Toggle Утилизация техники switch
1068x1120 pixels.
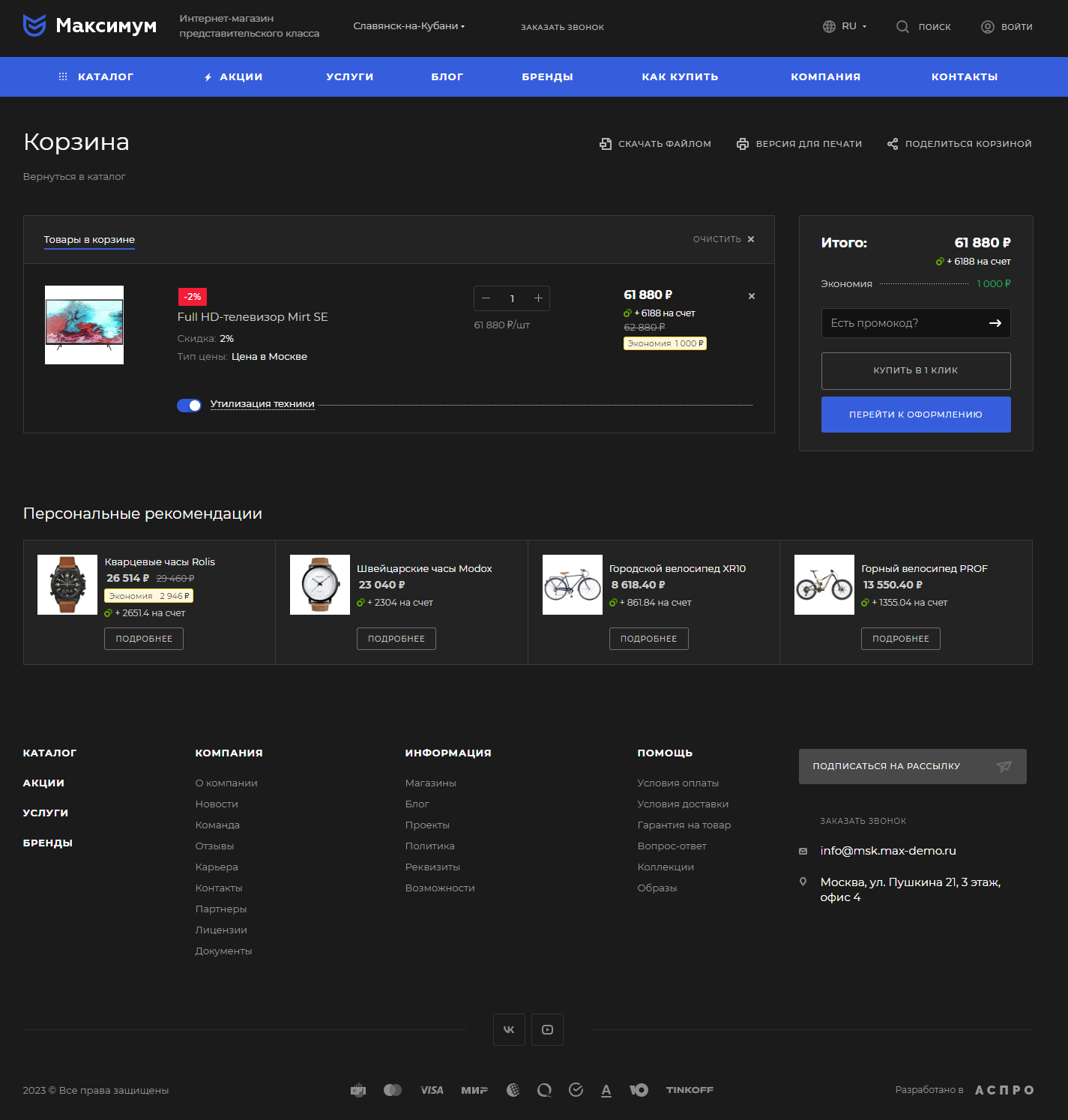click(189, 406)
